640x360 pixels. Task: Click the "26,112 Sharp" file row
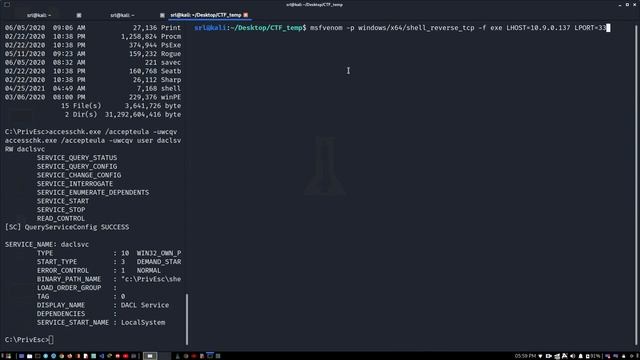(x=93, y=80)
